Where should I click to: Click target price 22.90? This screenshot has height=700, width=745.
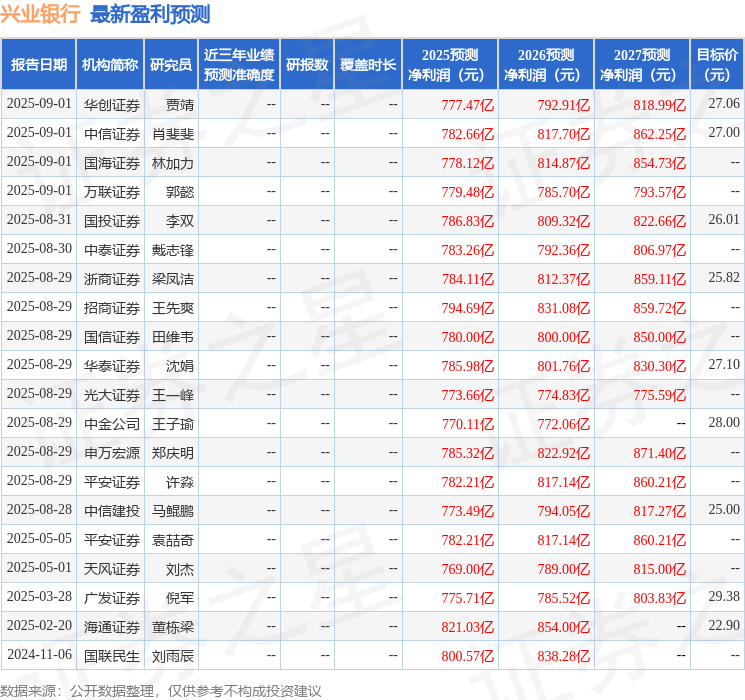[x=724, y=625]
